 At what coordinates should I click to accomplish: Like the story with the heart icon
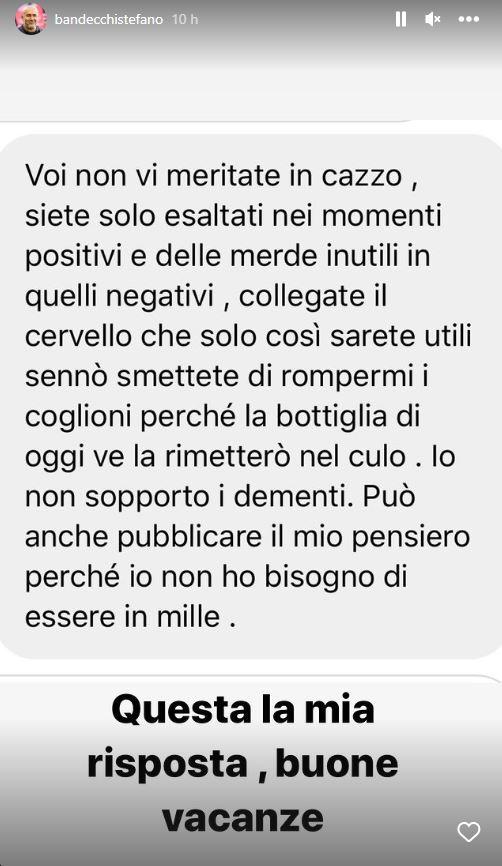pos(469,832)
